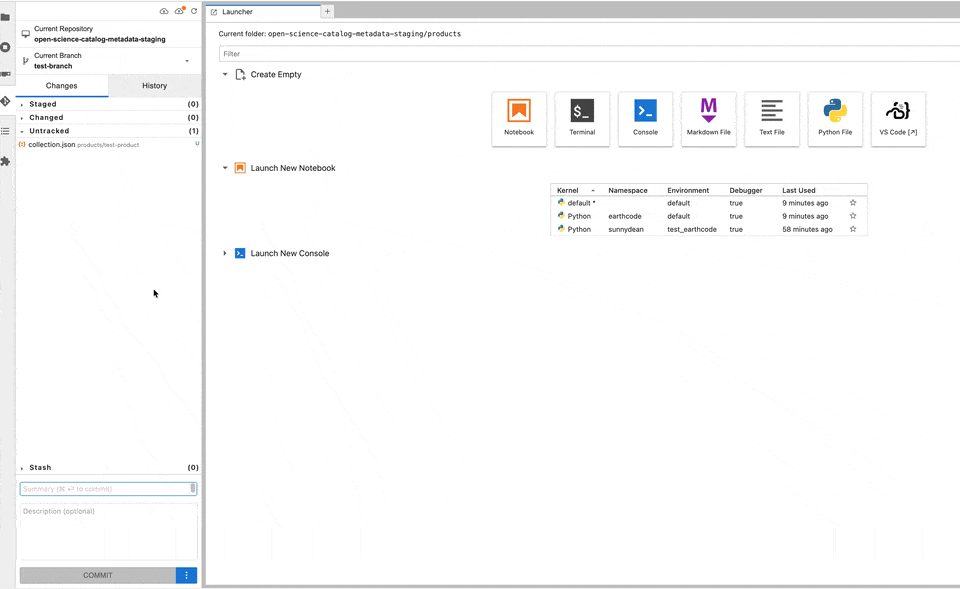Pull latest changes with cloud download icon
Screen dimensions: 960x589
click(164, 11)
